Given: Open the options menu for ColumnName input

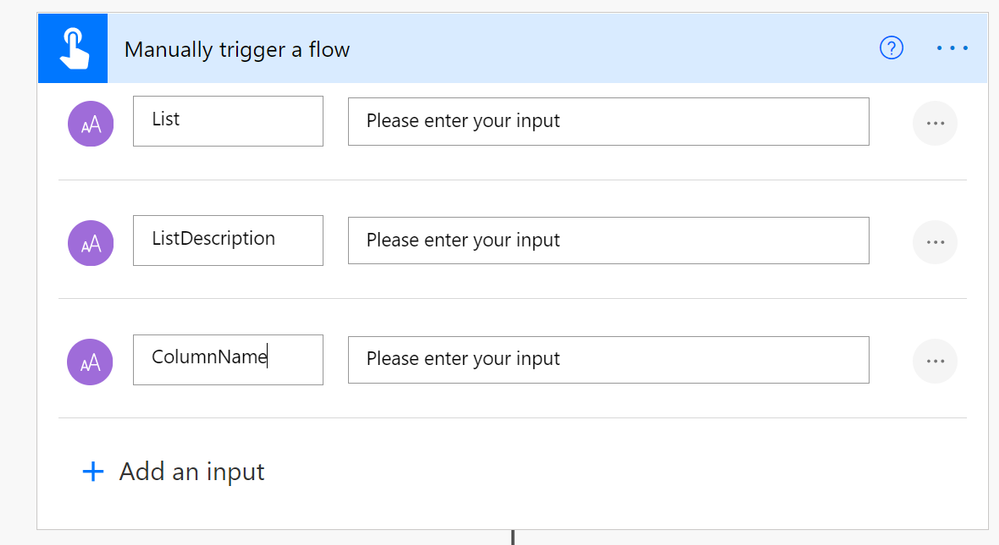Looking at the screenshot, I should coord(935,361).
